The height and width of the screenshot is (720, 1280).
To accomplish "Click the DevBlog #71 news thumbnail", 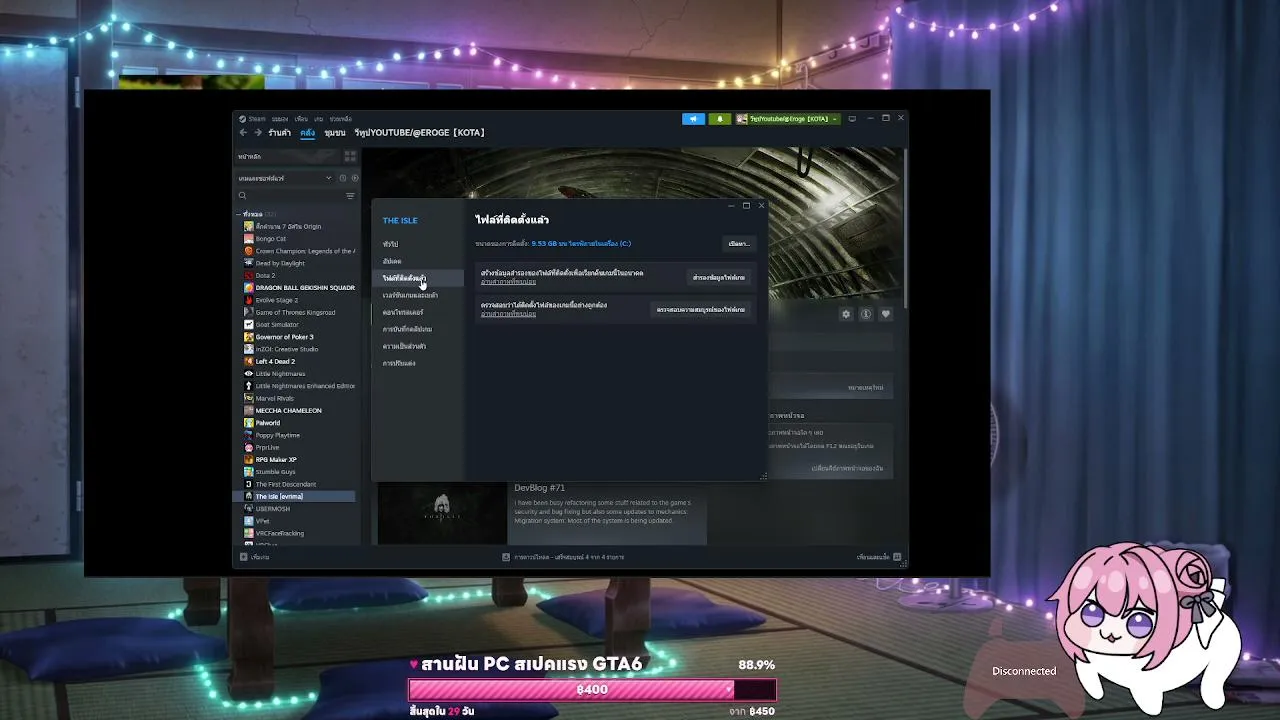I will coord(442,513).
